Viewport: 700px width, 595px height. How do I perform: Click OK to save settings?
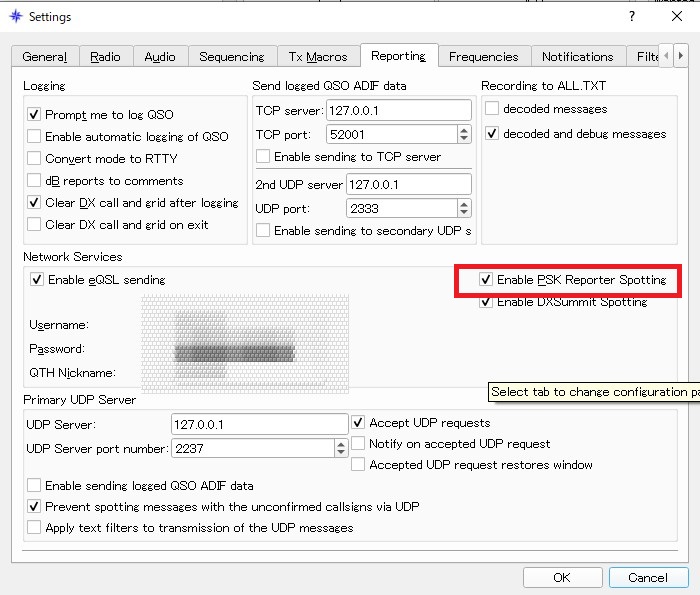[562, 578]
